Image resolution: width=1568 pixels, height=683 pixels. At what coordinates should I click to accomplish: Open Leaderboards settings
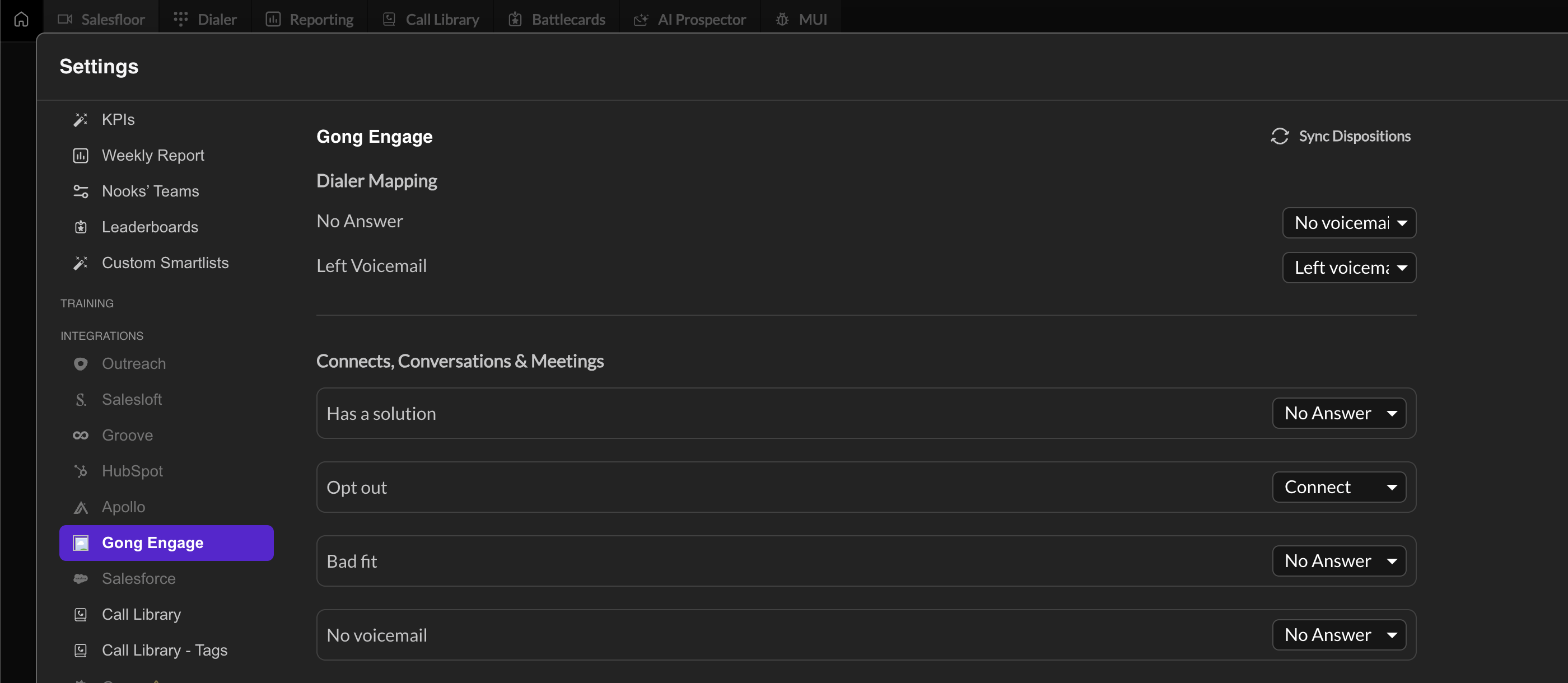[x=167, y=227]
